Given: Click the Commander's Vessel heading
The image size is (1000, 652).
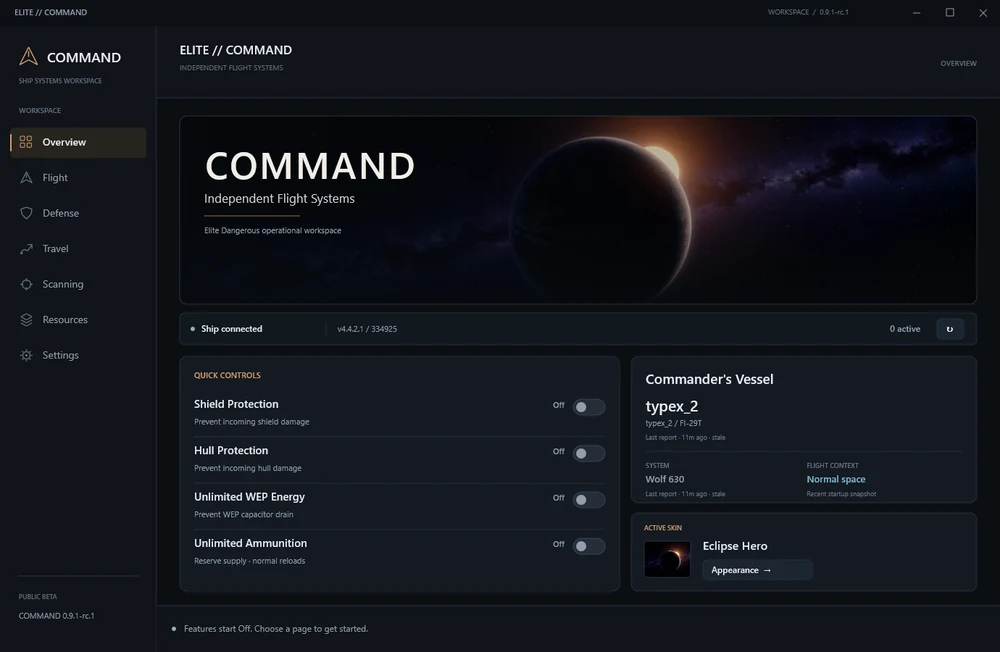Looking at the screenshot, I should point(709,379).
